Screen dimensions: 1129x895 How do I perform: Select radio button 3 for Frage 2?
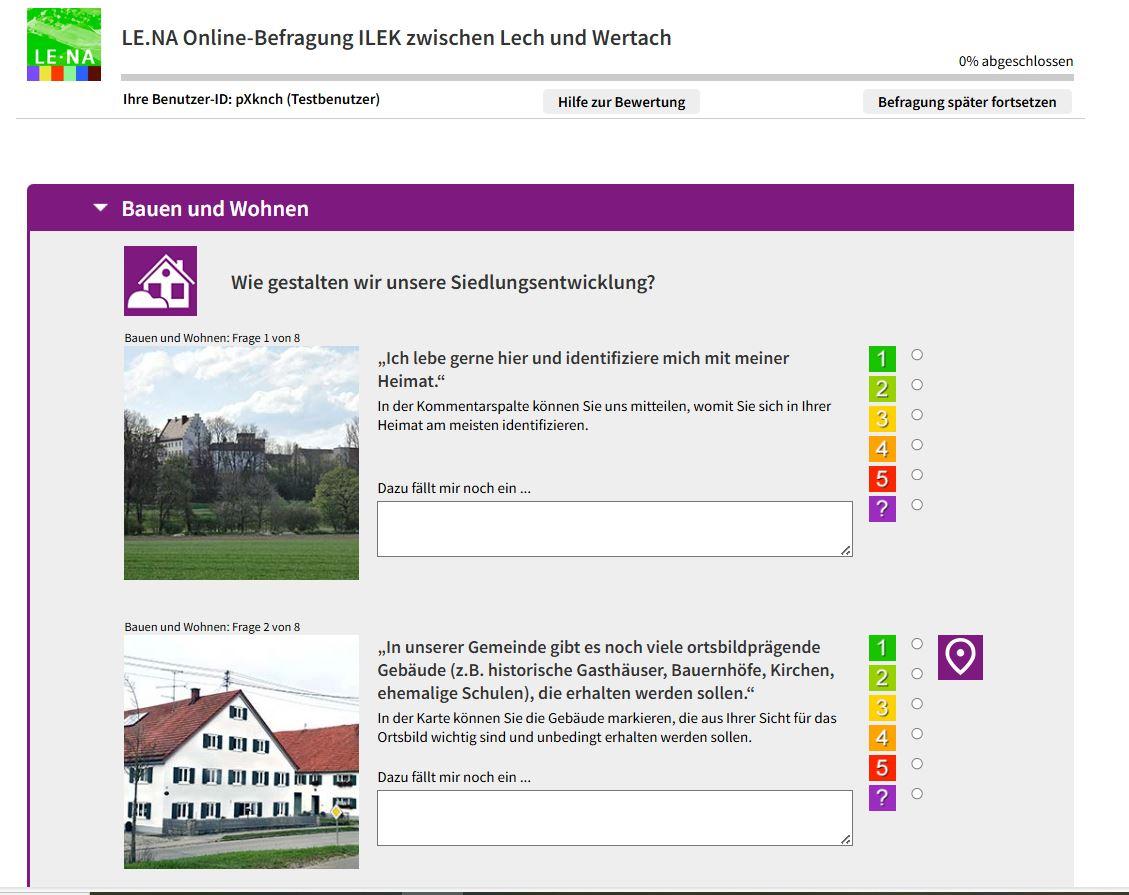tap(917, 703)
